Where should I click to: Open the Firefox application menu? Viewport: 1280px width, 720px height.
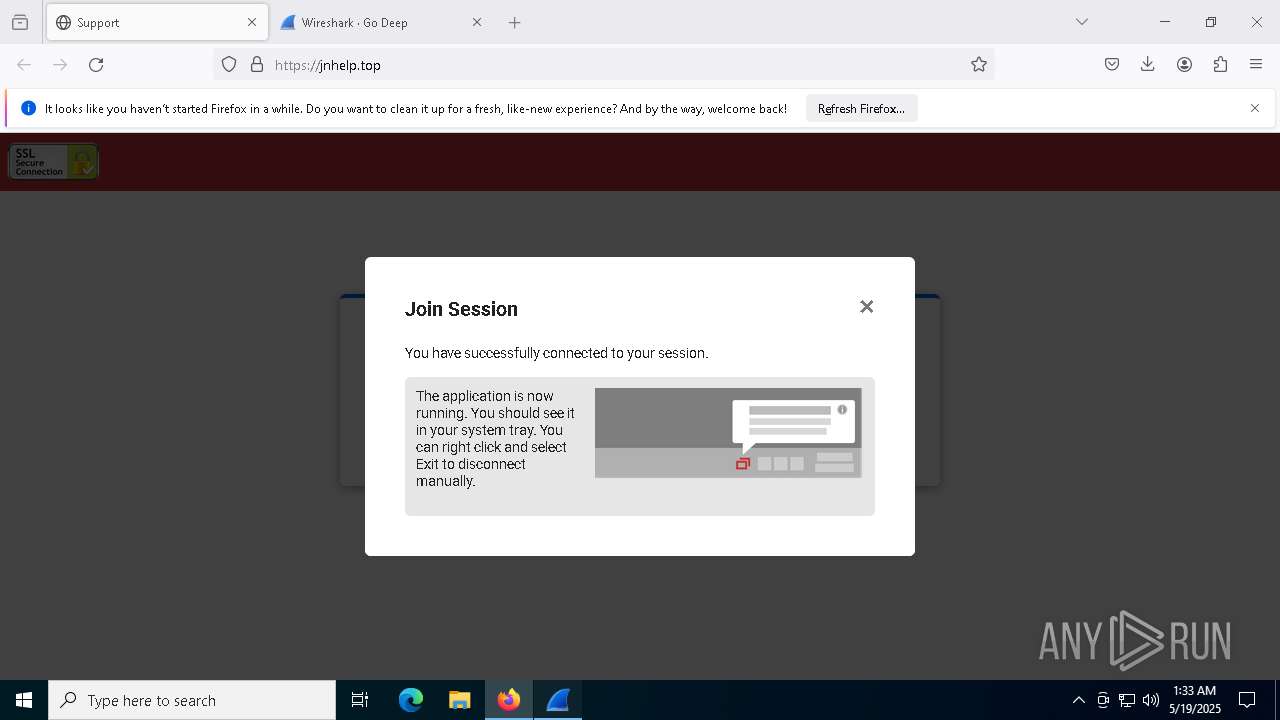click(1256, 65)
